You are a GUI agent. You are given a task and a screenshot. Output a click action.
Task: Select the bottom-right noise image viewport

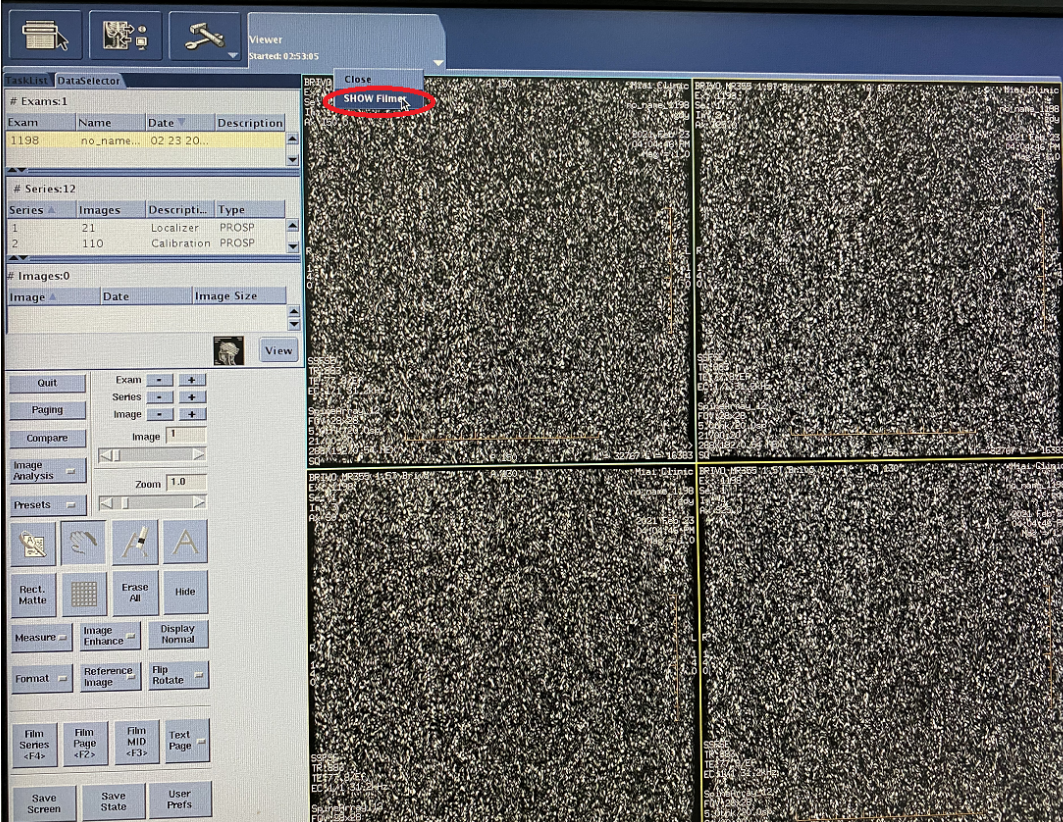879,642
